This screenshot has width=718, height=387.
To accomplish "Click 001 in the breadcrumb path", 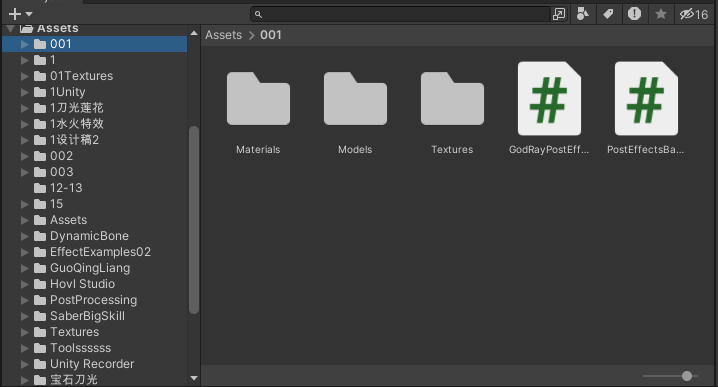I will click(271, 35).
